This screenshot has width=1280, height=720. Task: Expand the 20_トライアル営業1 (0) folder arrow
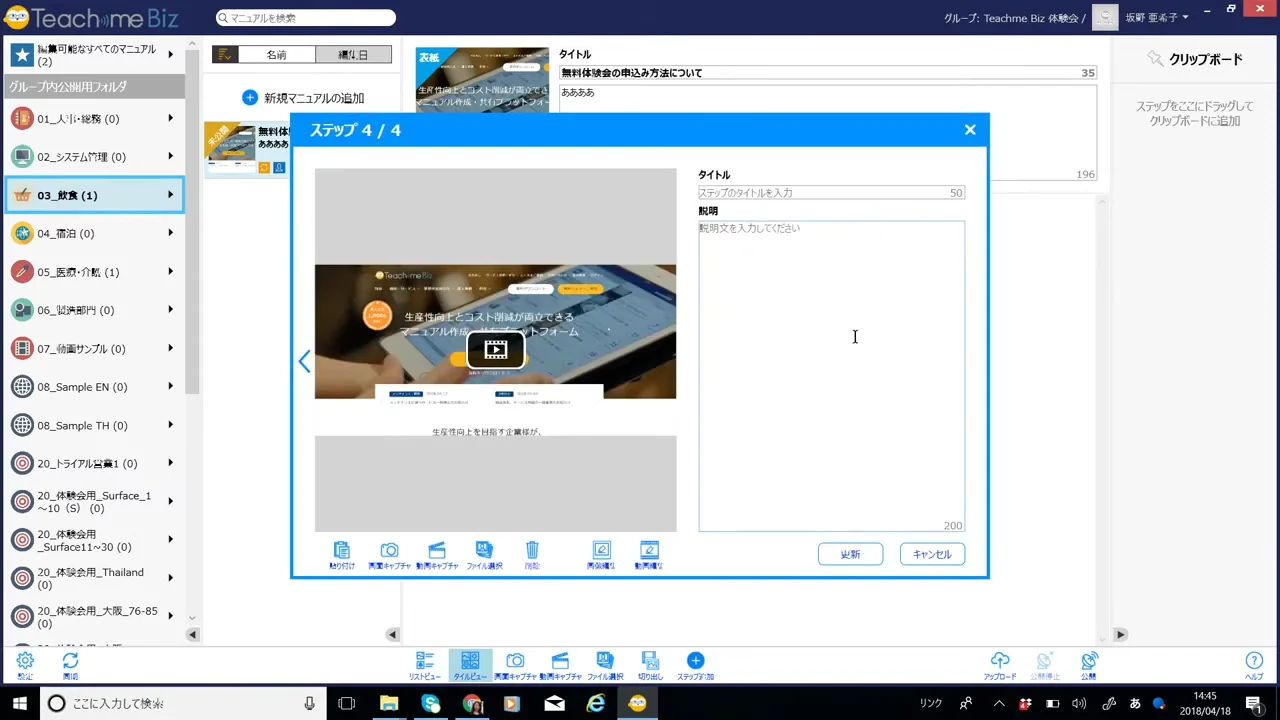[171, 463]
